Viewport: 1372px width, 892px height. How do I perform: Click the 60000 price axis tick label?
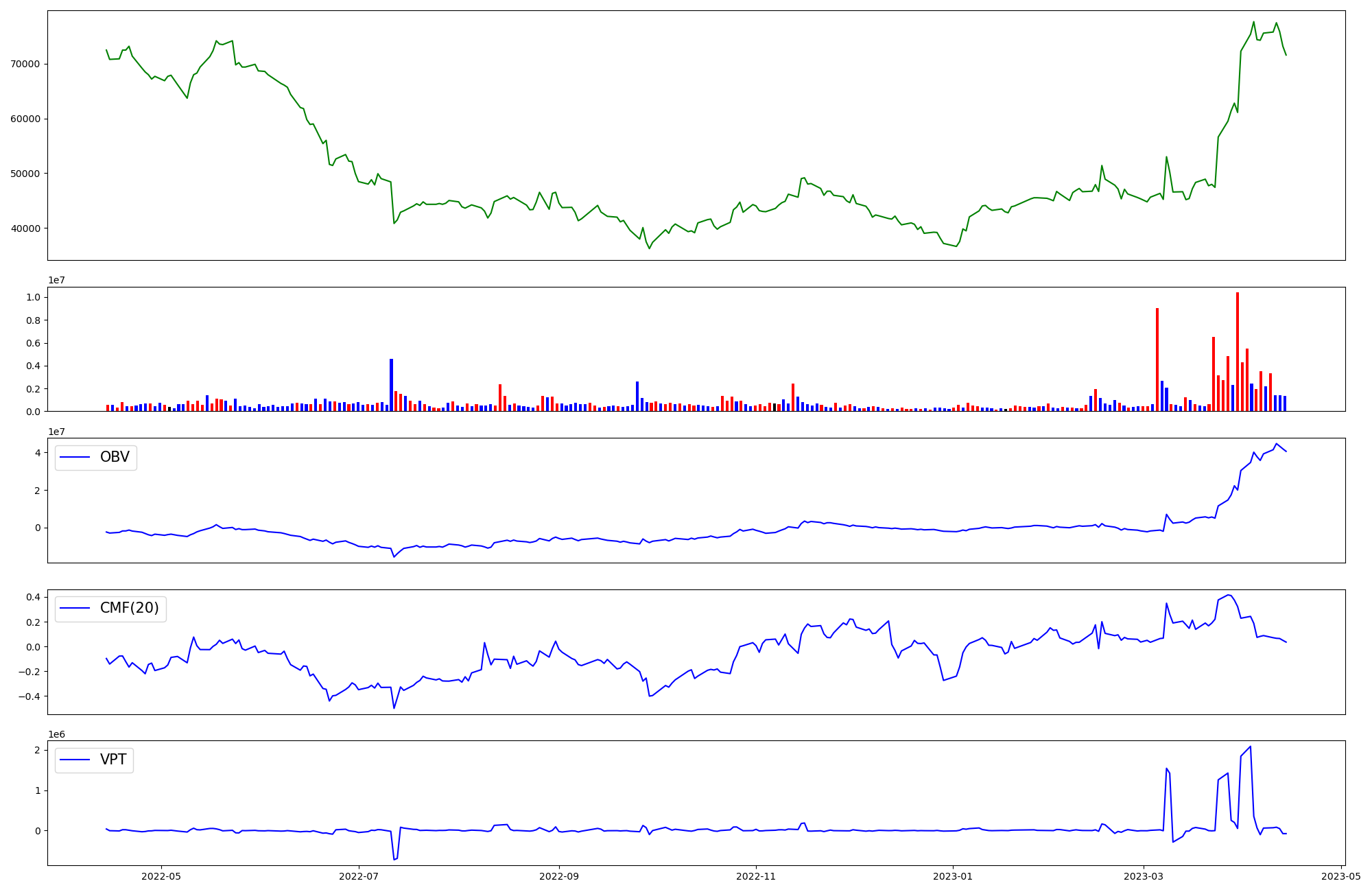(26, 119)
